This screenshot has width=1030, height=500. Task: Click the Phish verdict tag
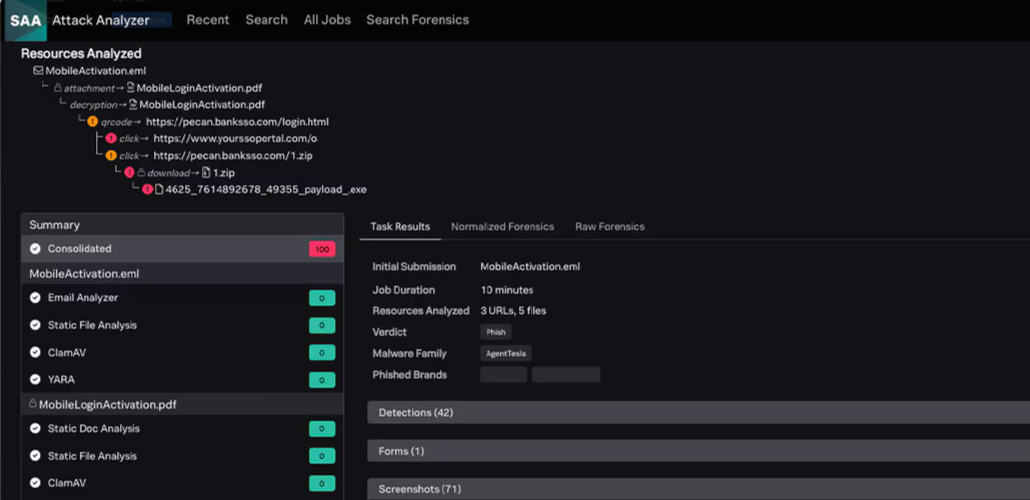point(496,332)
